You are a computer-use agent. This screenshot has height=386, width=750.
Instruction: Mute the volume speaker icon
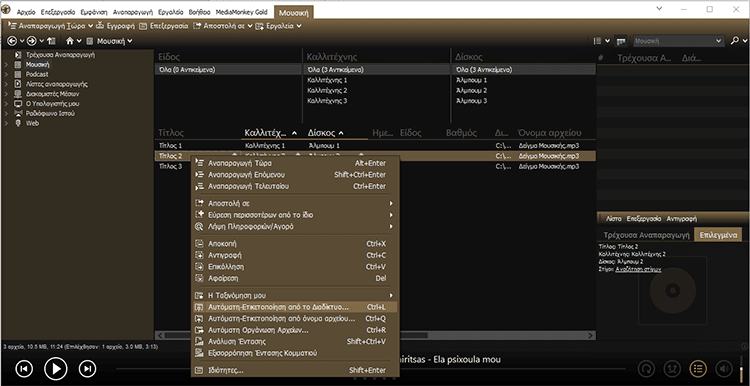point(723,369)
